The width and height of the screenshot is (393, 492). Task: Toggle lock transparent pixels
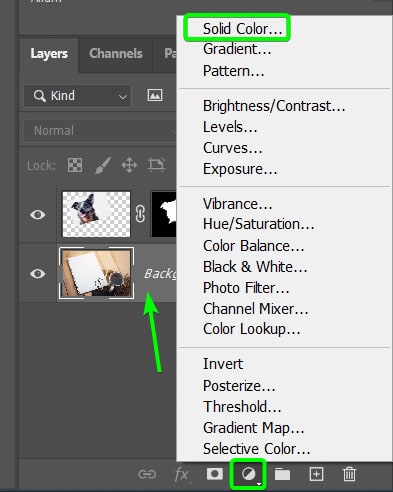click(75, 165)
